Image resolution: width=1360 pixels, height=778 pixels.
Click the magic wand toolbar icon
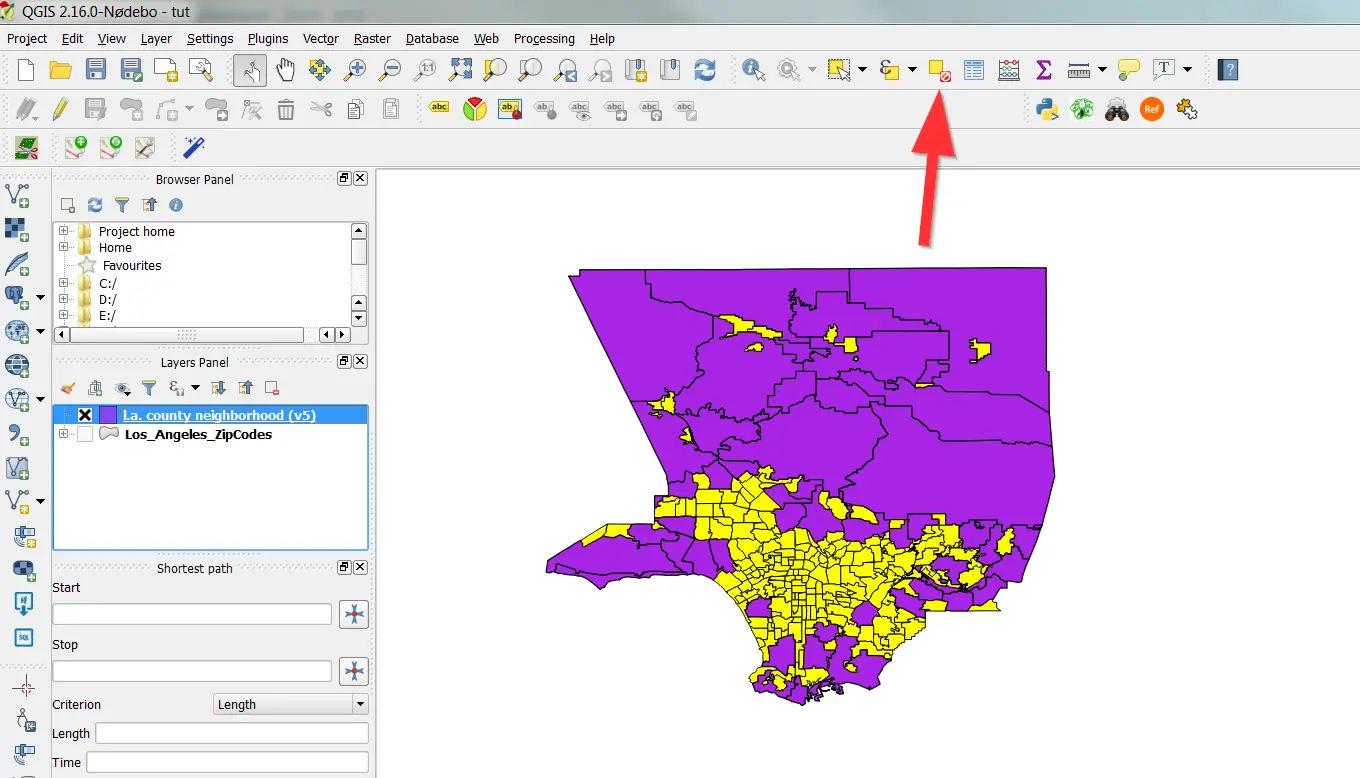click(194, 148)
